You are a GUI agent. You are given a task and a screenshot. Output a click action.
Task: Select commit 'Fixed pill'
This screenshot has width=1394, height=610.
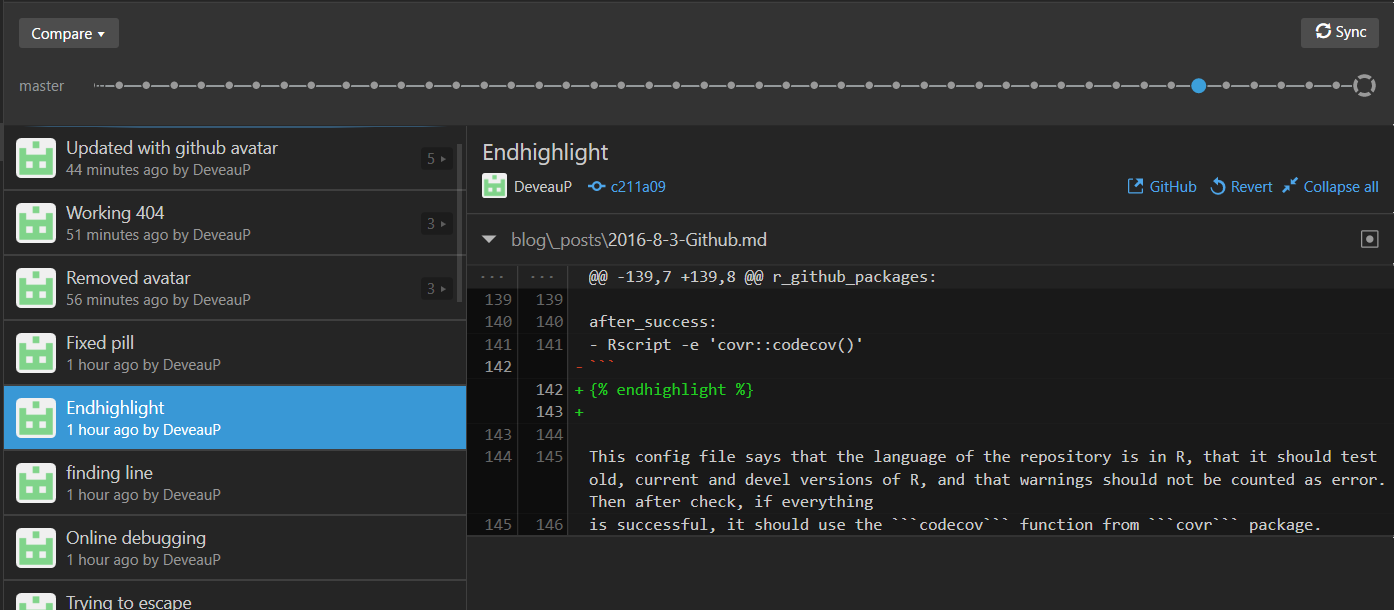[235, 353]
